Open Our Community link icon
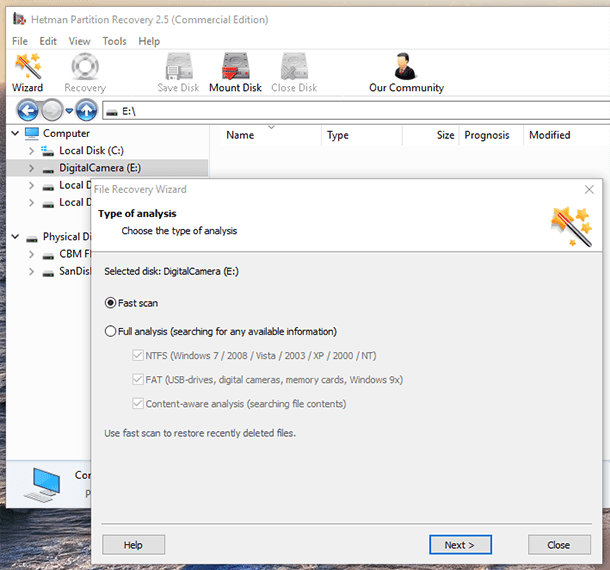The image size is (610, 570). 405,66
